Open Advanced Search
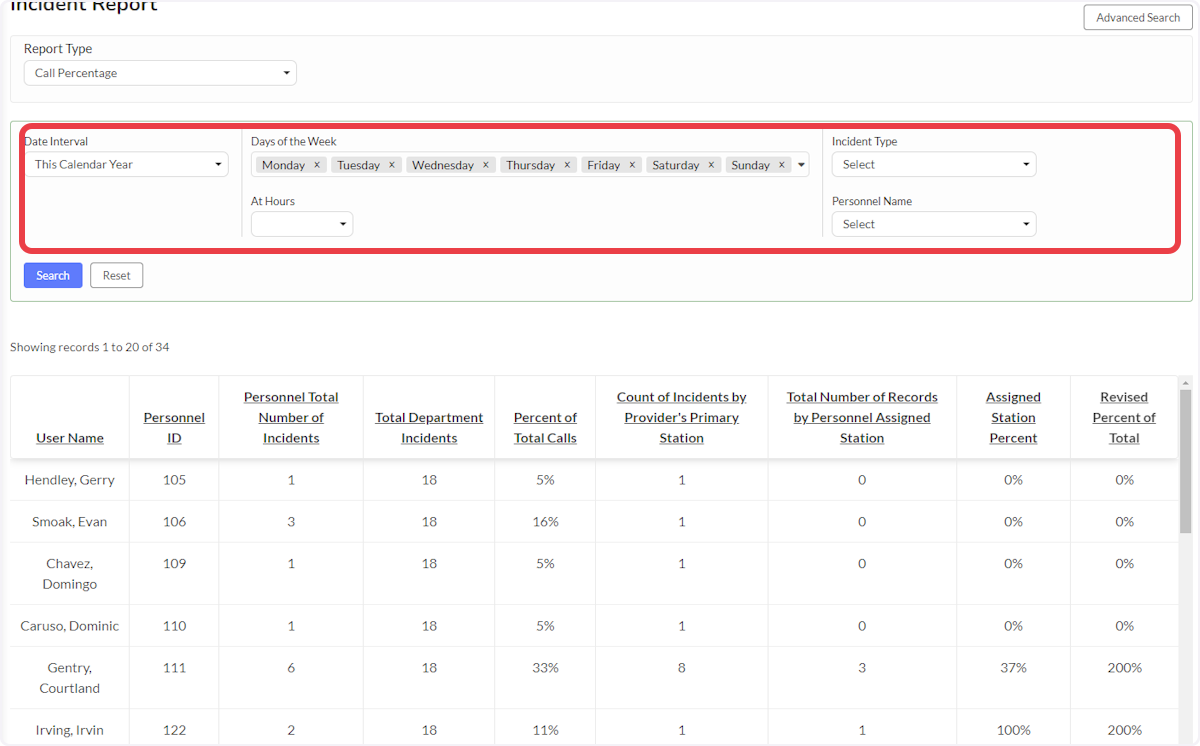This screenshot has width=1200, height=746. (1138, 17)
